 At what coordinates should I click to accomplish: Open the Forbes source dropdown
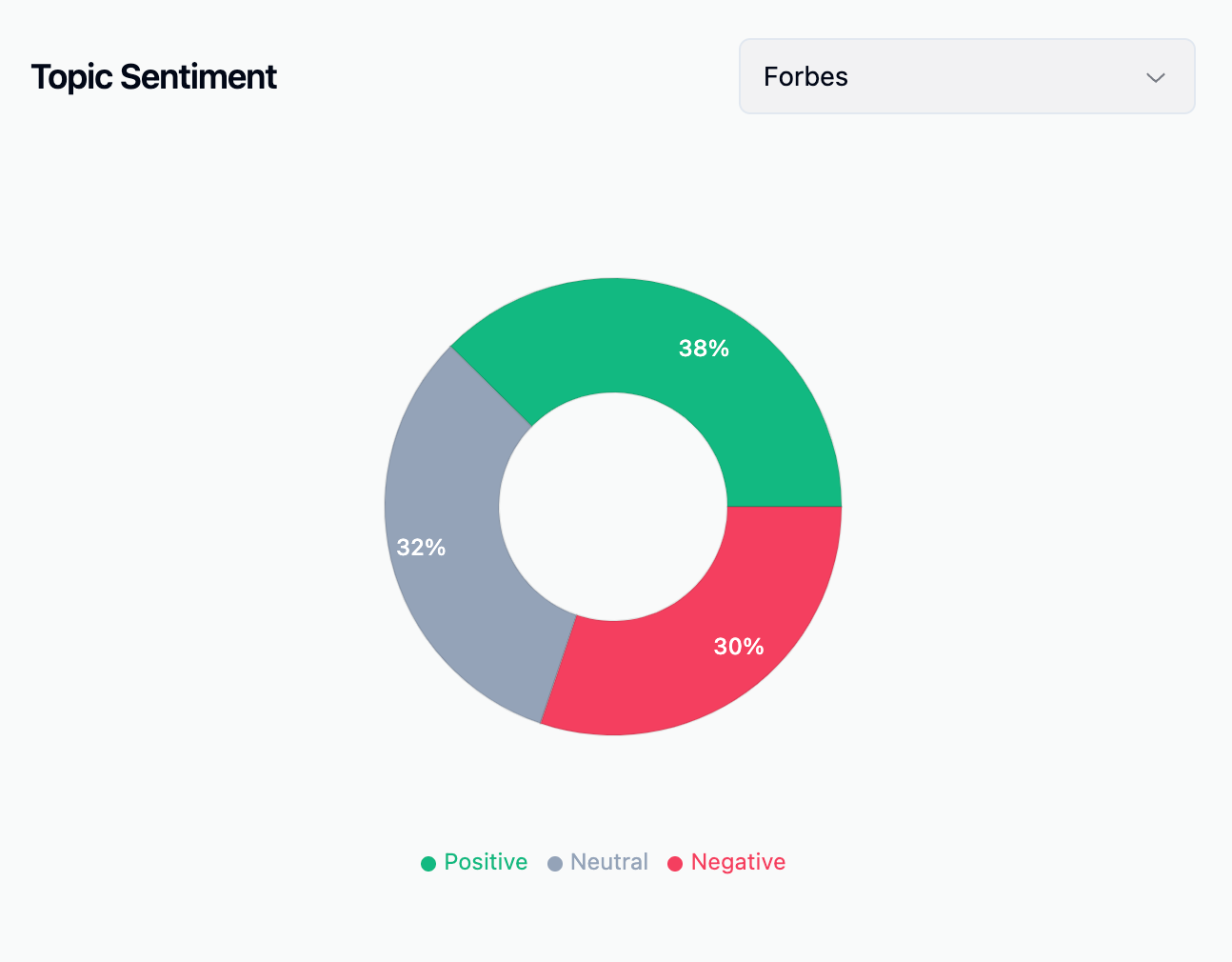click(966, 76)
